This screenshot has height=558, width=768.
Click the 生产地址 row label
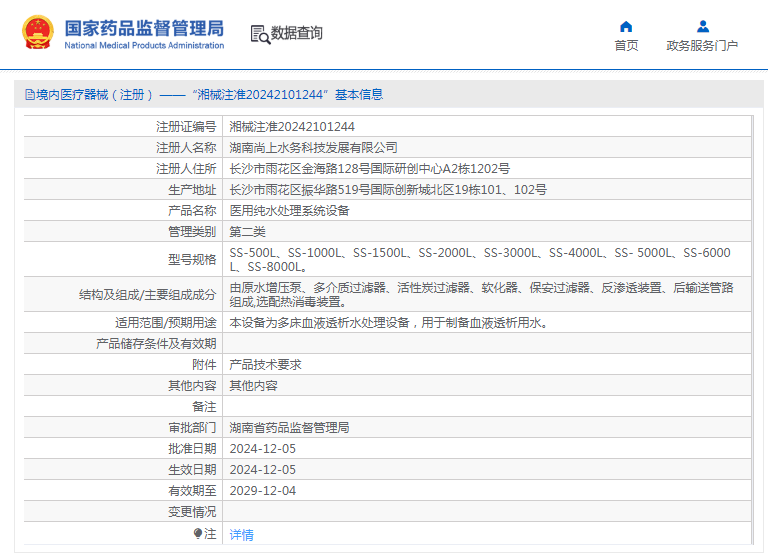click(192, 190)
